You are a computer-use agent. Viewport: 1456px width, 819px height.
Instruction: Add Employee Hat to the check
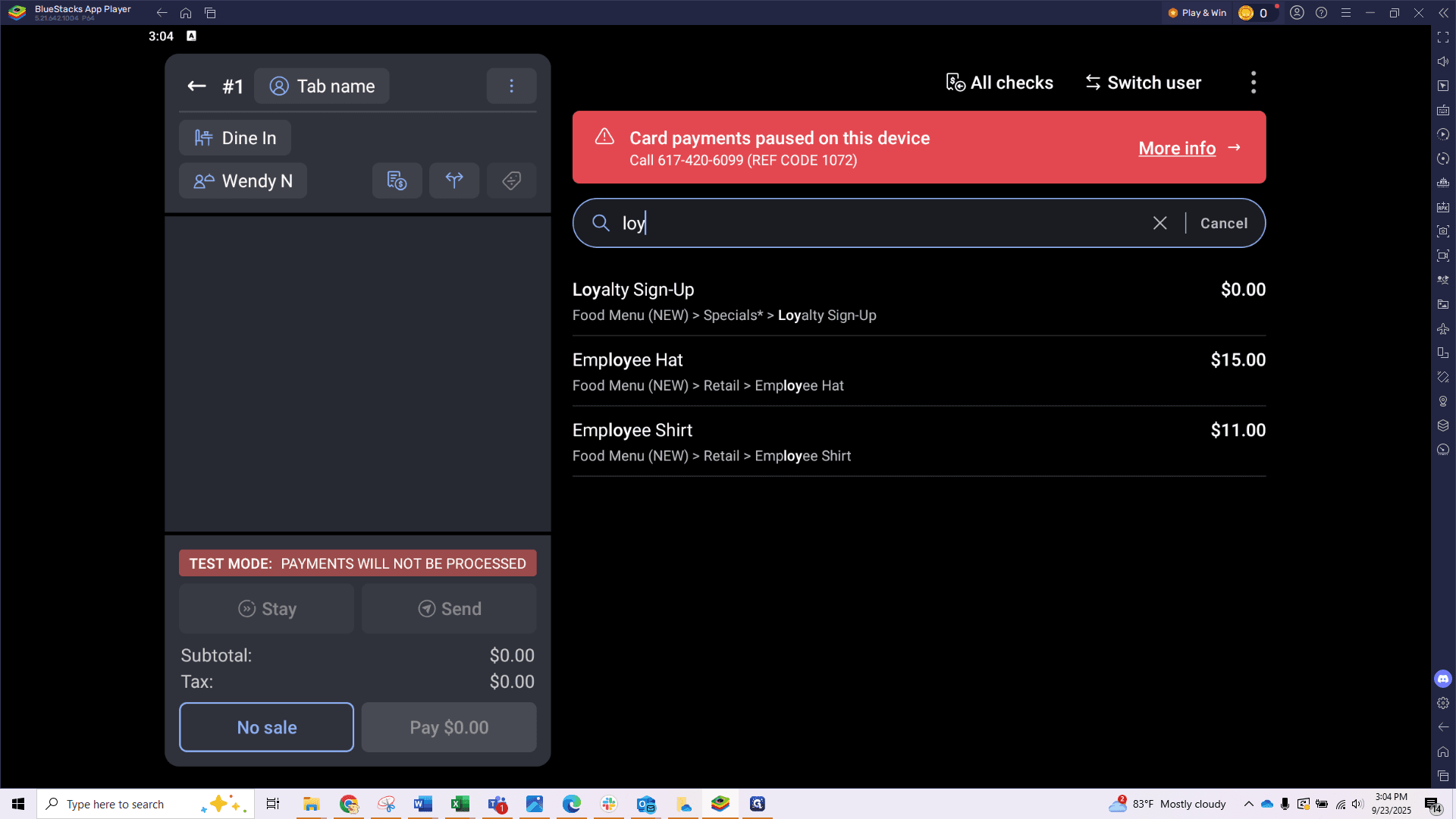(x=919, y=372)
